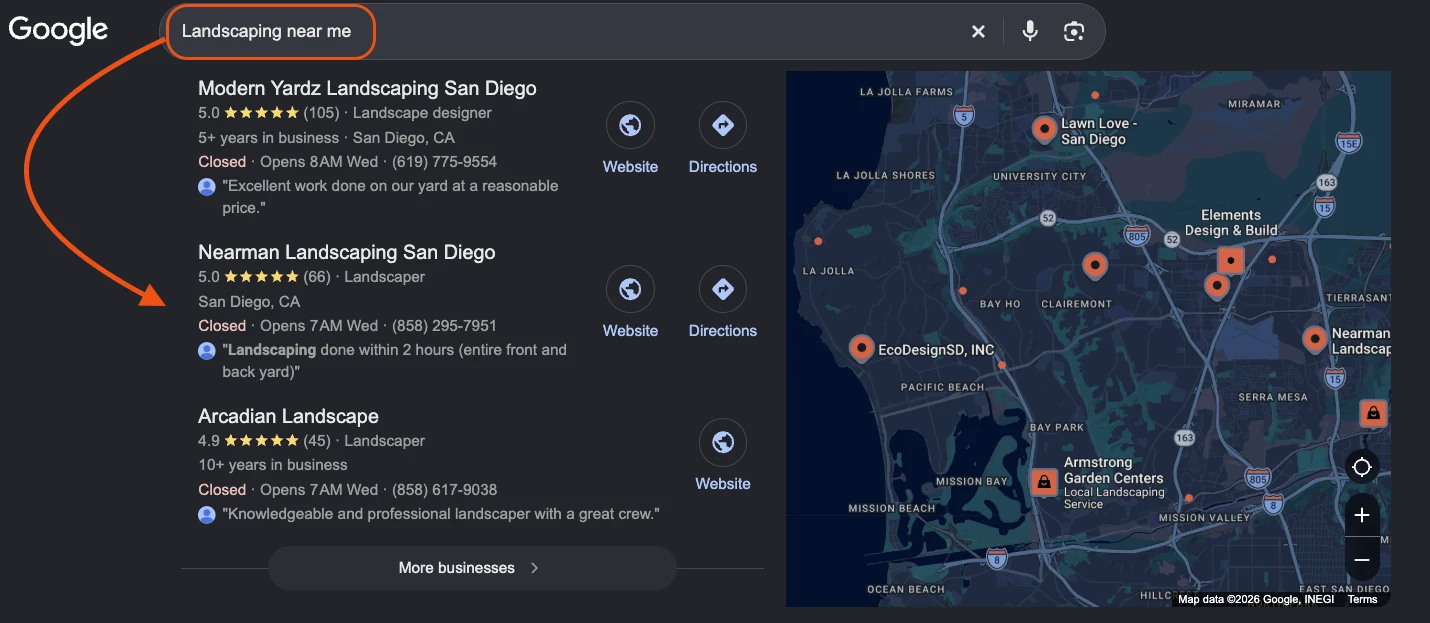Click the Elements Design & Build map label

tap(1231, 222)
